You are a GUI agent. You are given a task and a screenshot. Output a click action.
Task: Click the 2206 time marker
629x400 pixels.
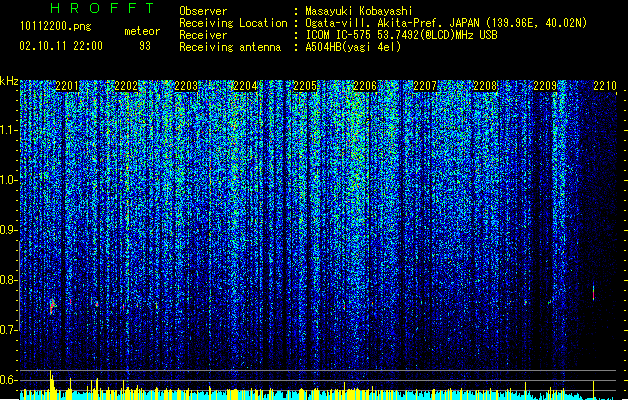point(365,86)
